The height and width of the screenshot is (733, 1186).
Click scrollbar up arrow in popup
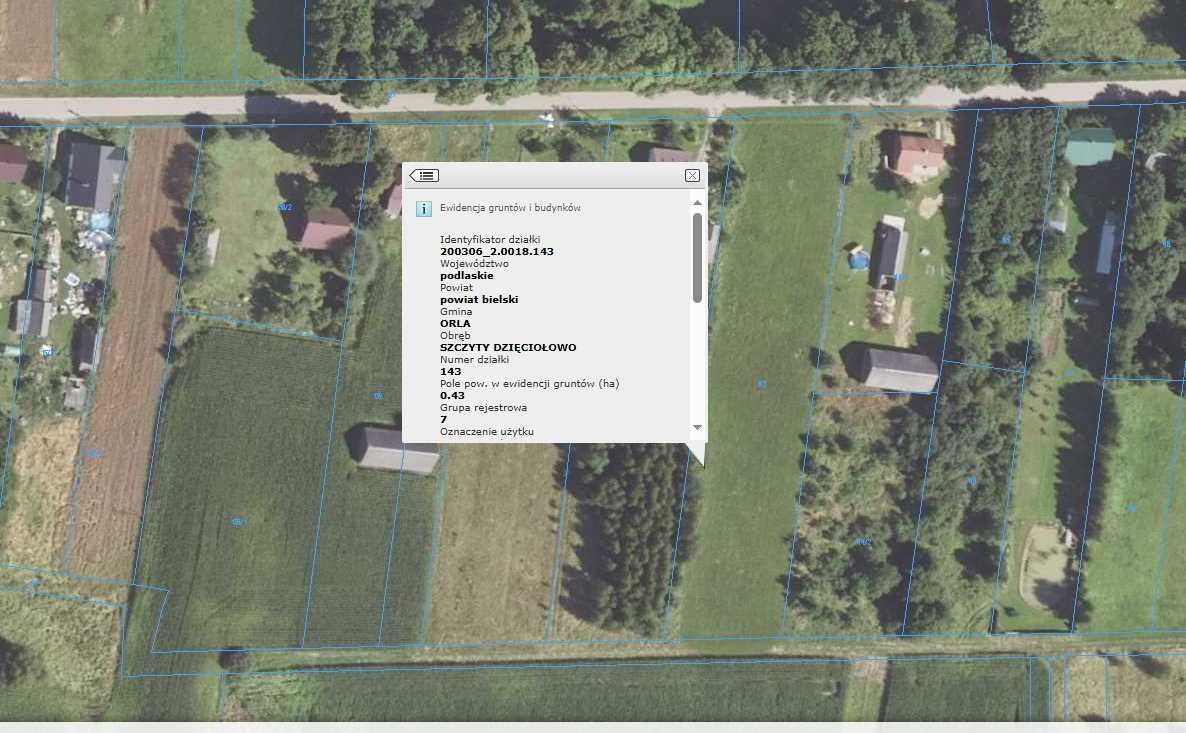click(x=697, y=203)
